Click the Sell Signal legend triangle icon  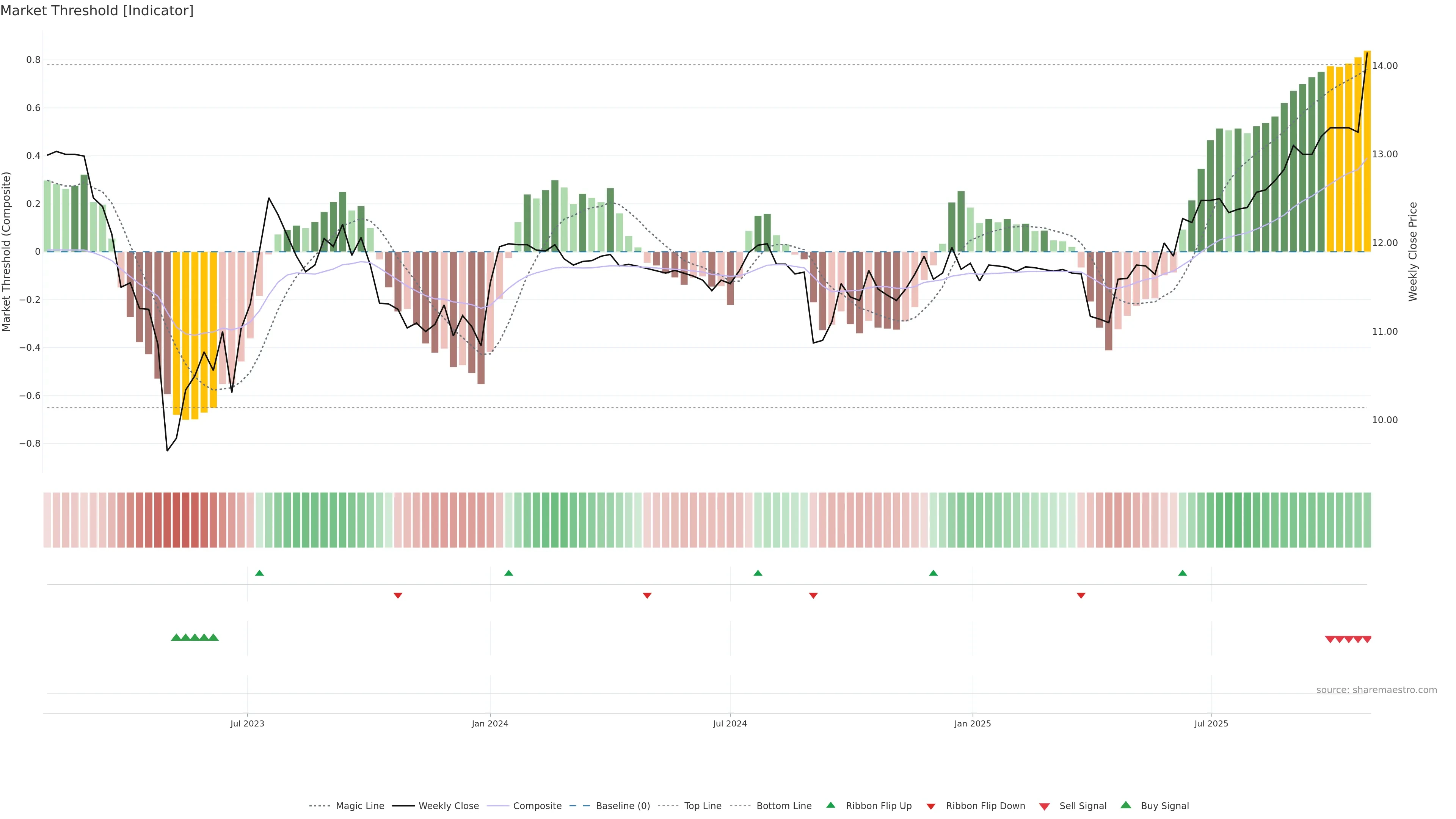tap(1045, 806)
